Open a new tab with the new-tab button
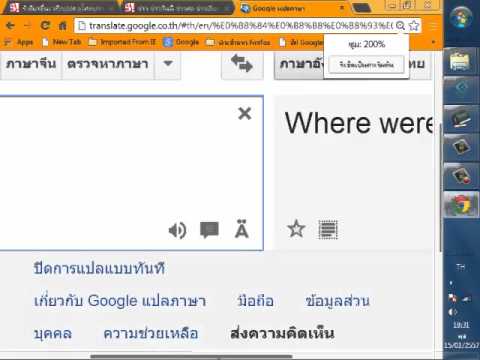480x360 pixels. pos(362,8)
